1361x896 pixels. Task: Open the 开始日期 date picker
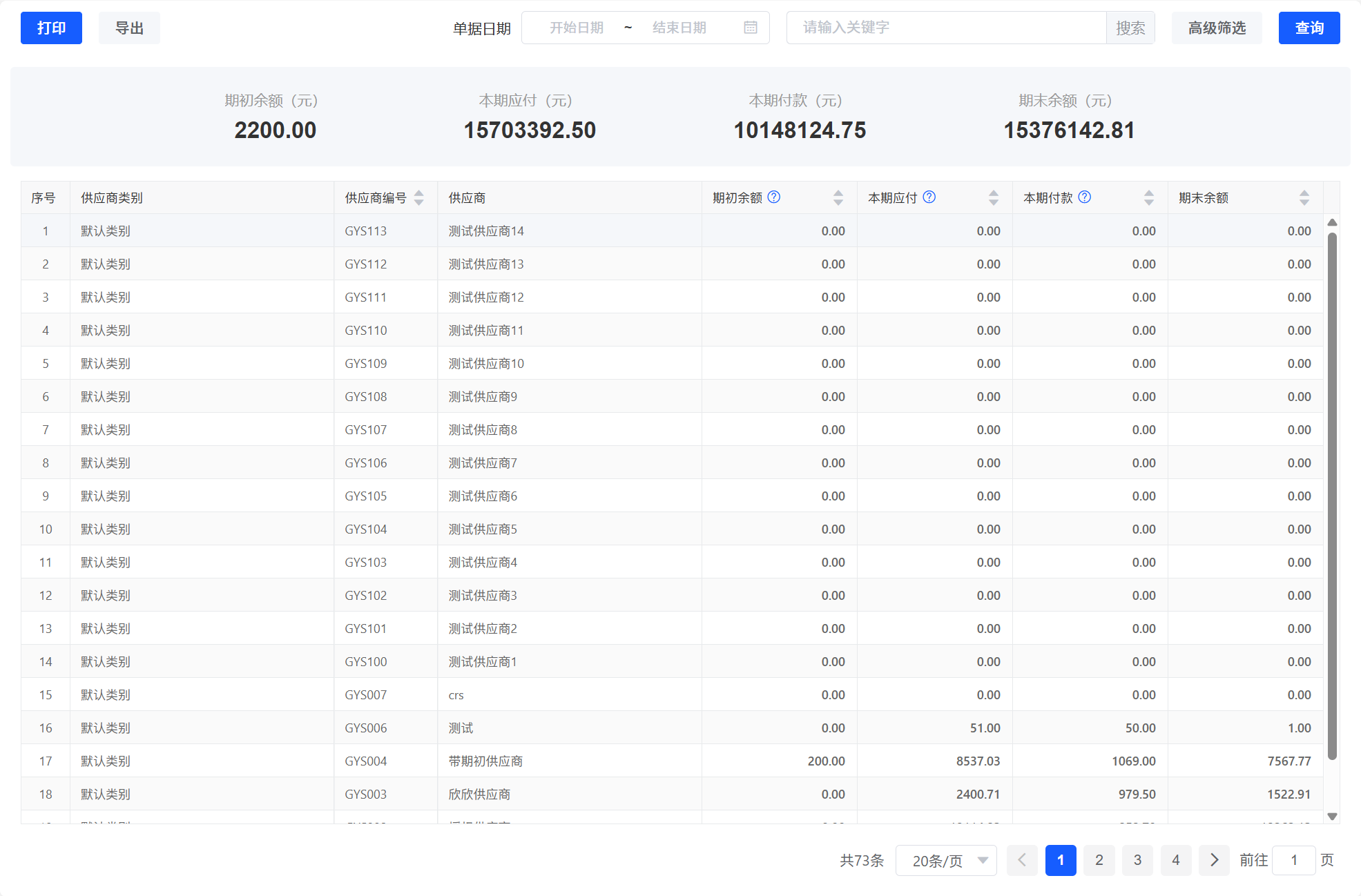tap(576, 28)
